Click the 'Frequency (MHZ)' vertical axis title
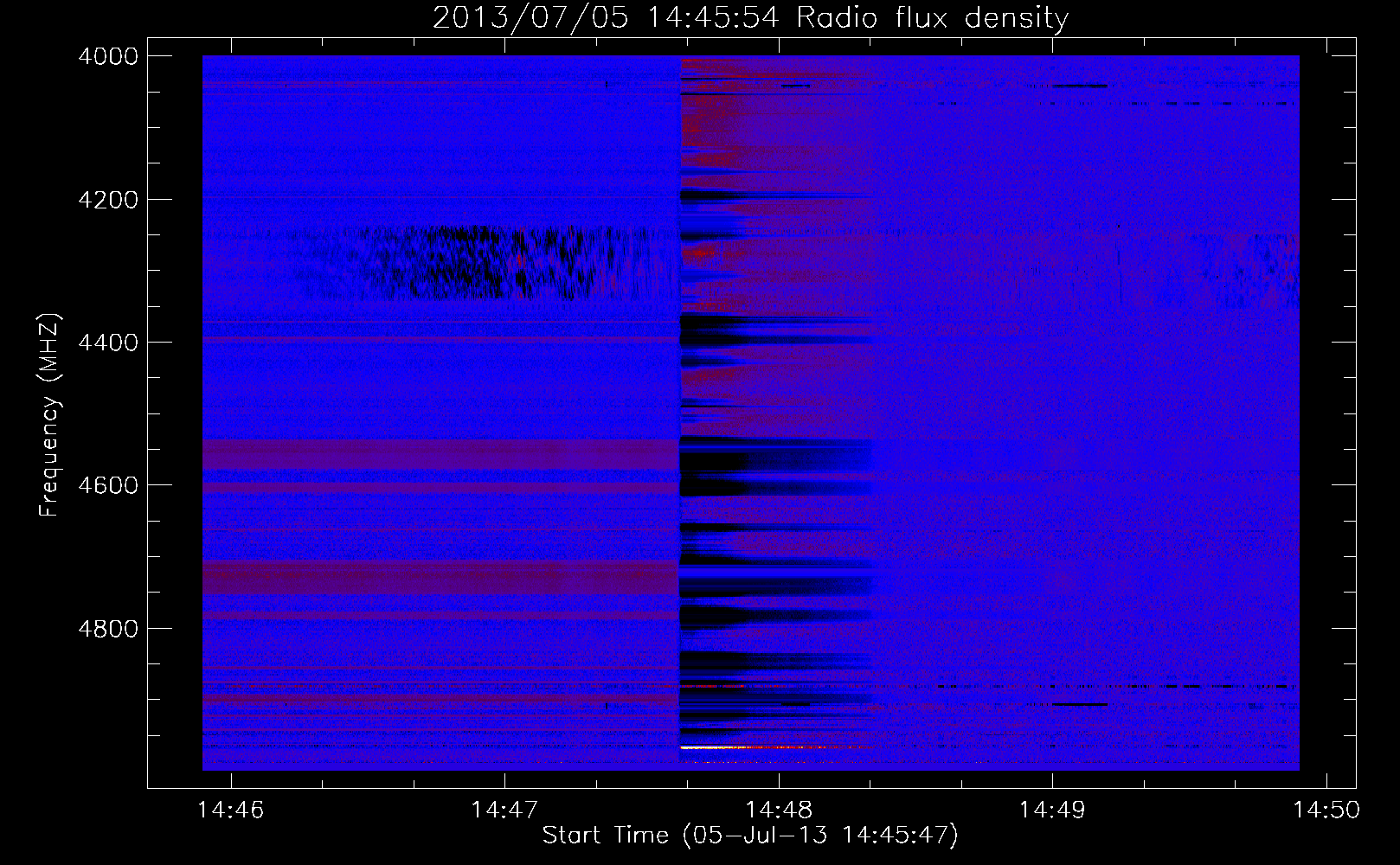The height and width of the screenshot is (865, 1400). pyautogui.click(x=50, y=414)
